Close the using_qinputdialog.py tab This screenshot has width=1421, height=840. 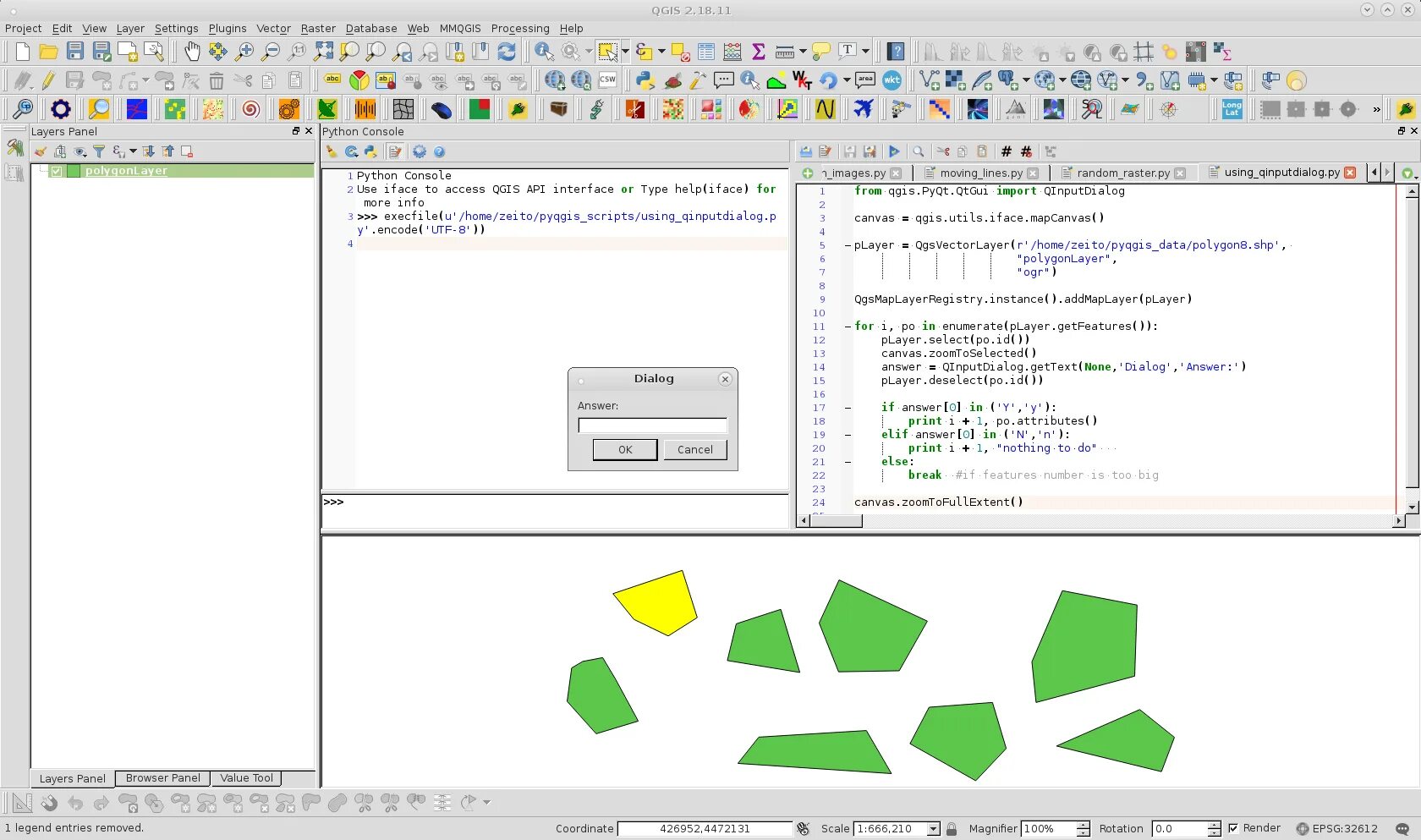1350,173
